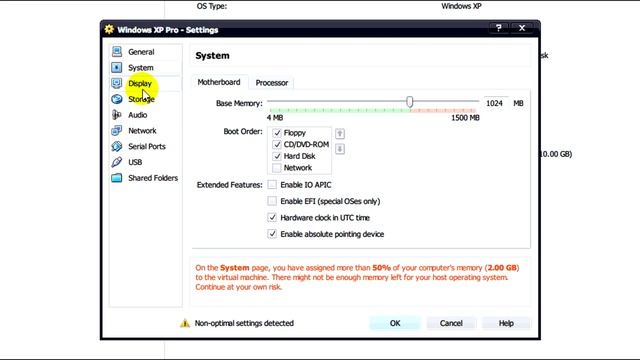Viewport: 640px width, 360px height.
Task: Switch to the Processor tab
Action: (x=272, y=82)
